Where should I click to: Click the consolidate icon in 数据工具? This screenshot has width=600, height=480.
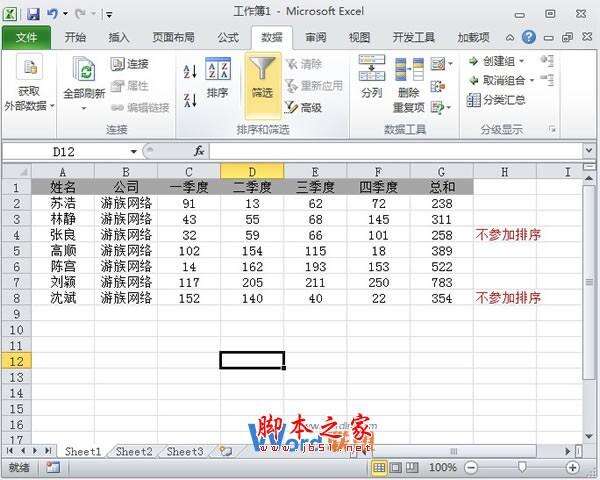438,86
